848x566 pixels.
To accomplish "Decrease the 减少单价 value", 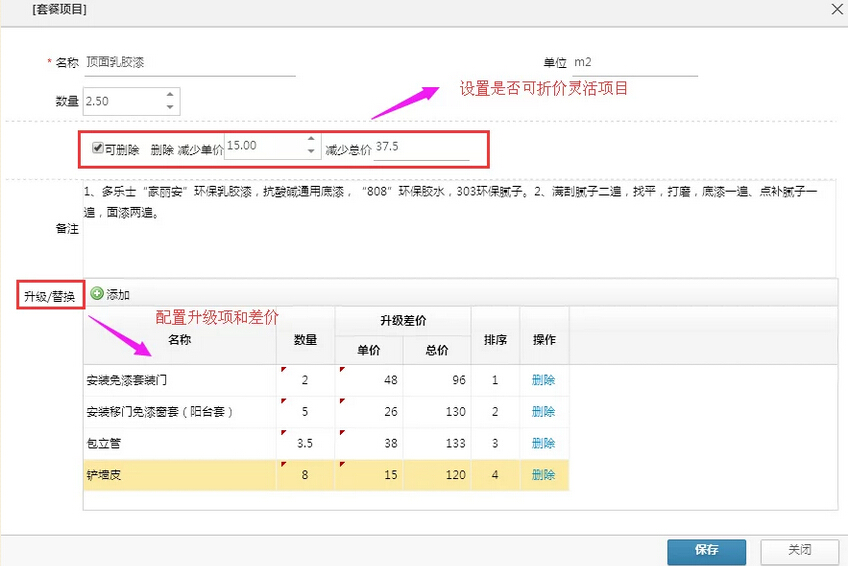I will click(311, 152).
